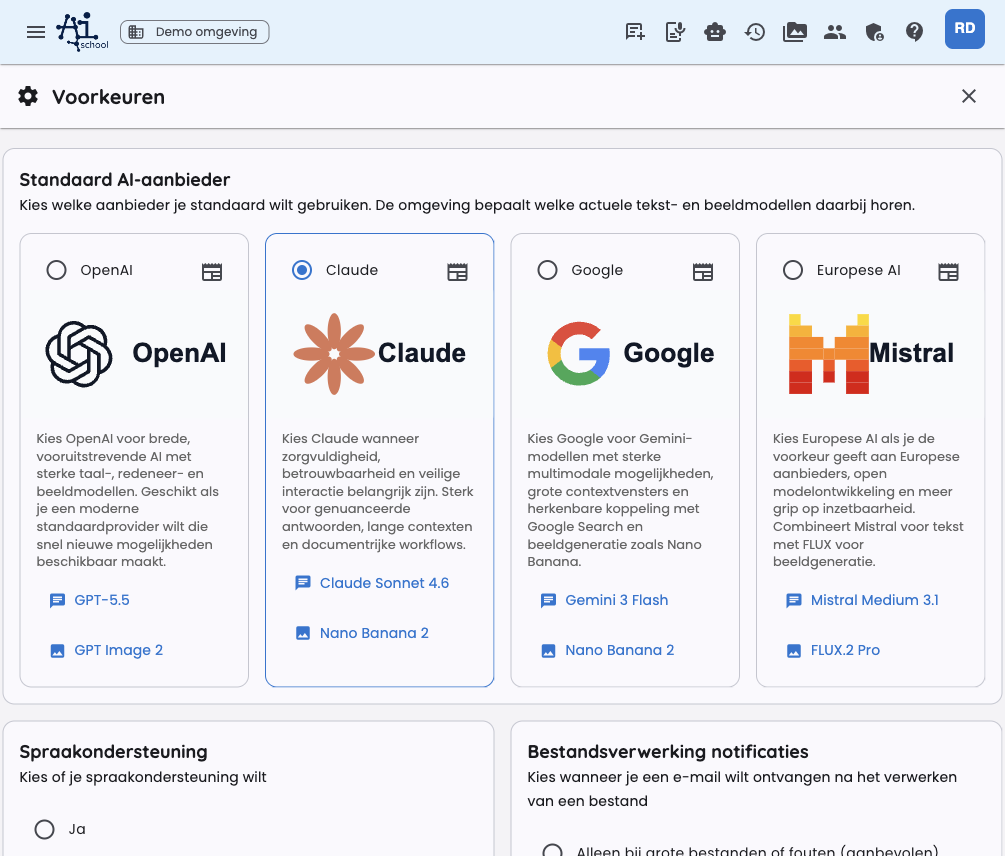
Task: Open the Demo omgeving environment selector
Action: coord(194,32)
